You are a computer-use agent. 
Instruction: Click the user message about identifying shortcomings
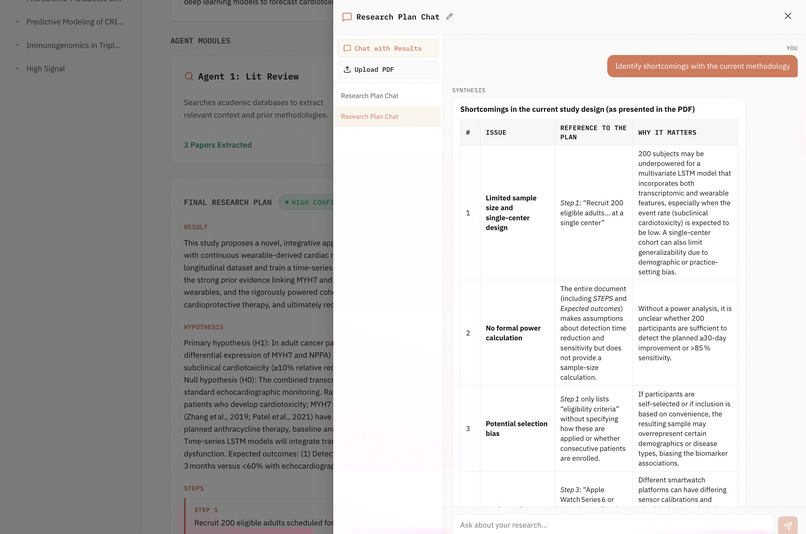click(x=702, y=66)
